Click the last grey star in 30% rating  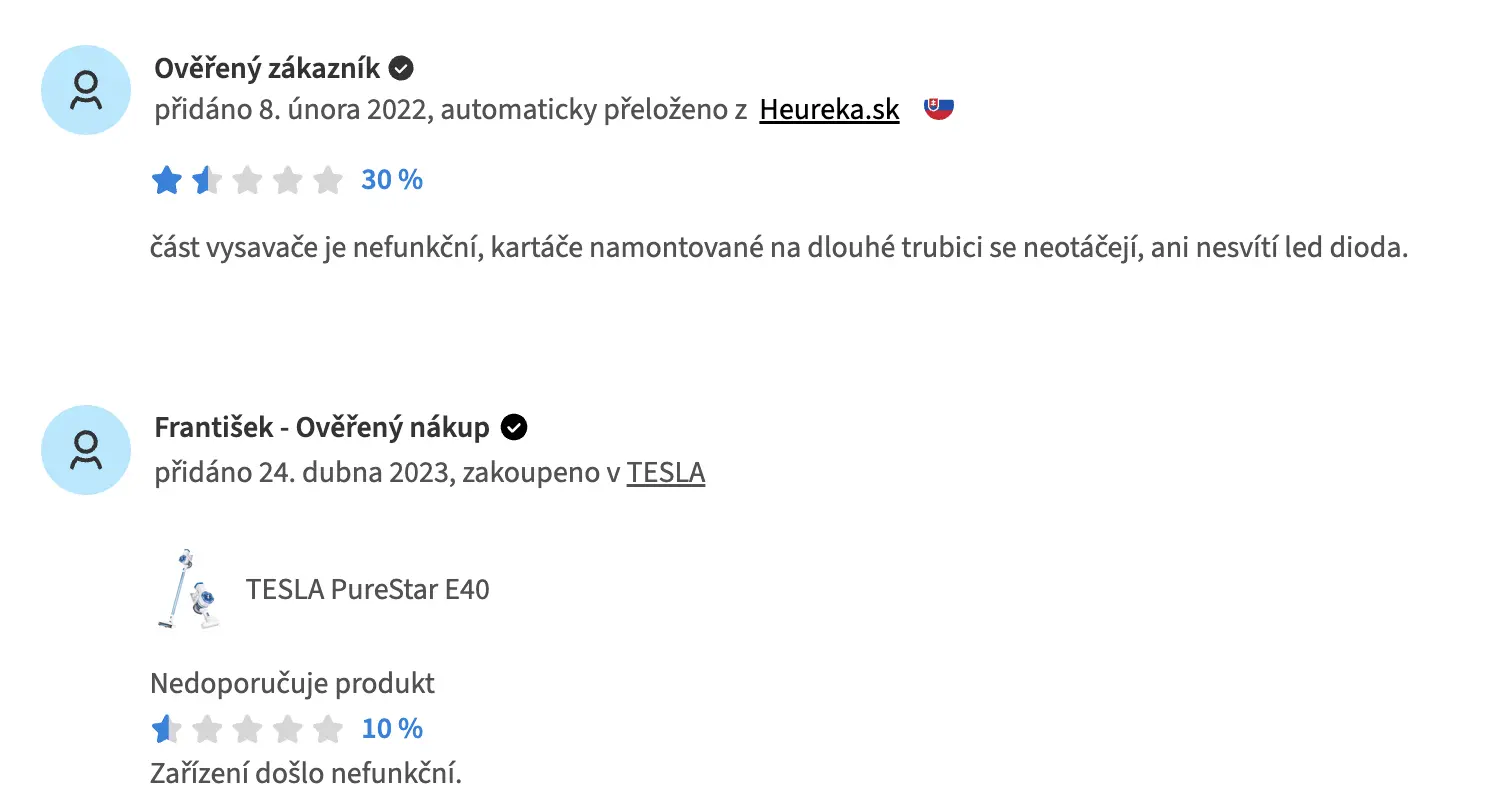(x=327, y=180)
